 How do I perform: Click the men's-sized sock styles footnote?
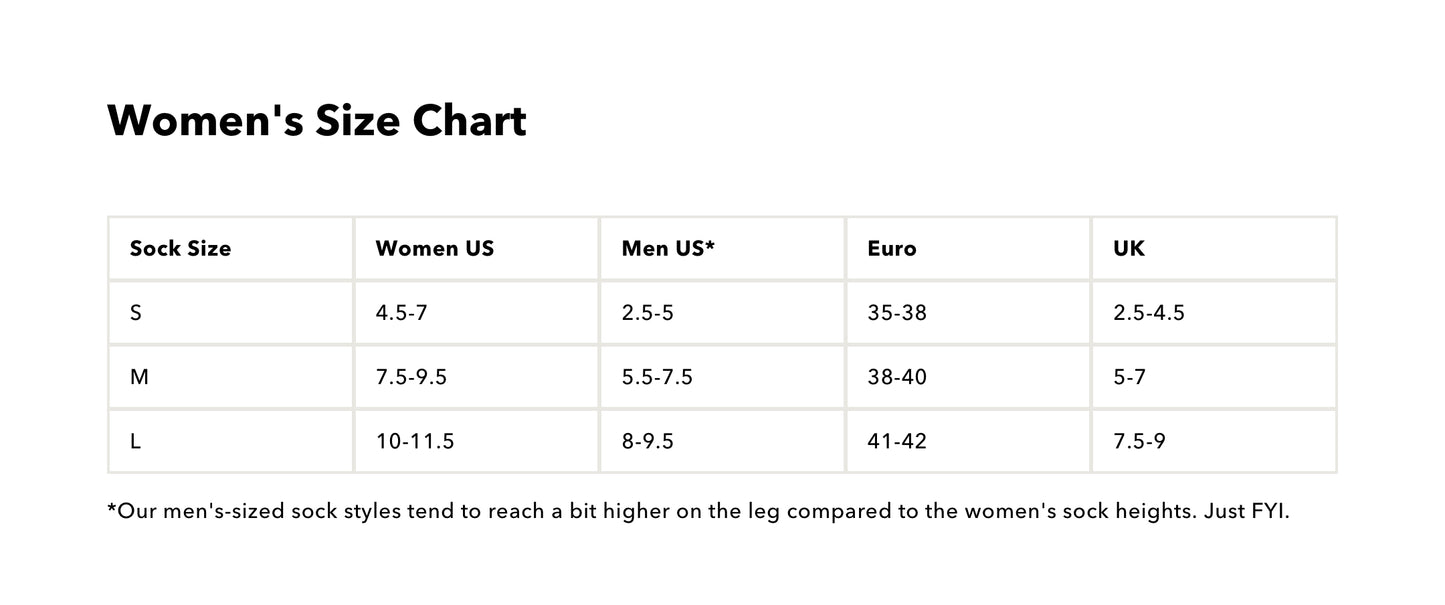pyautogui.click(x=698, y=512)
